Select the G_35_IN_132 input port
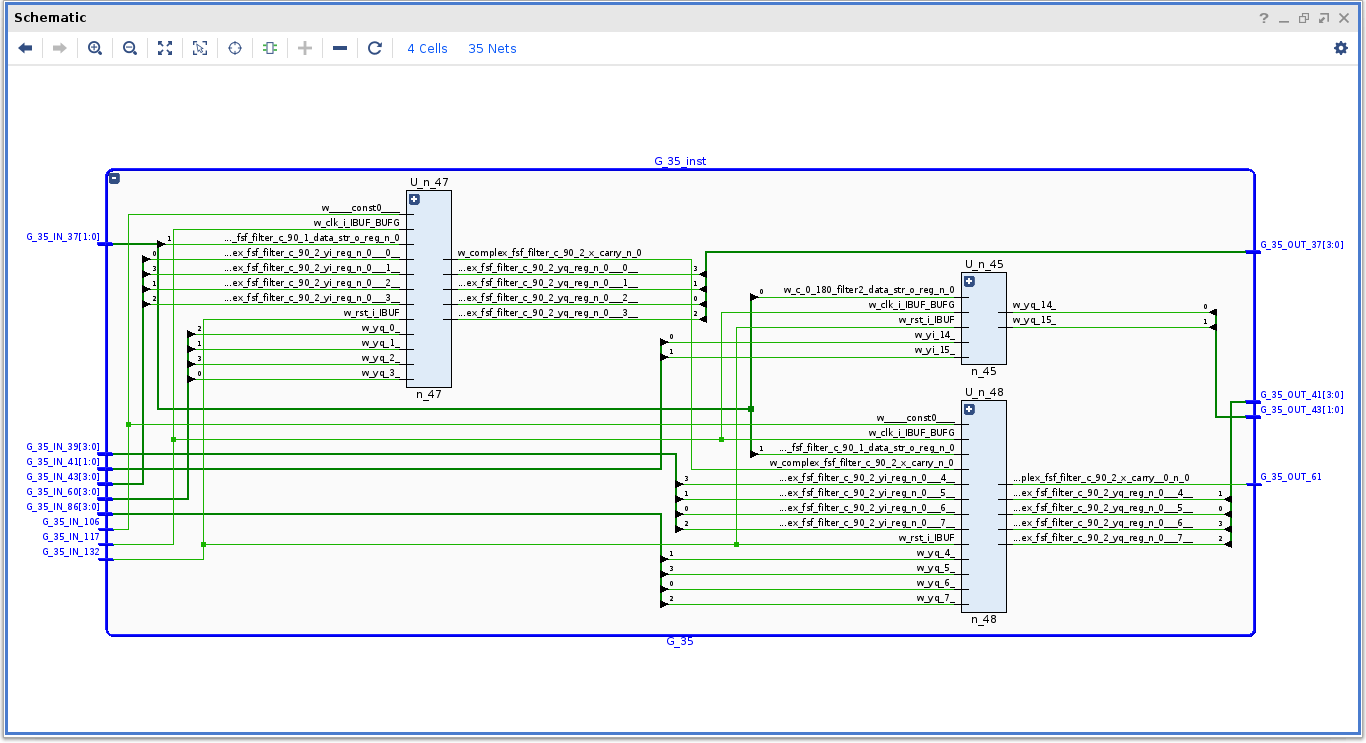The height and width of the screenshot is (743, 1366). coord(70,552)
